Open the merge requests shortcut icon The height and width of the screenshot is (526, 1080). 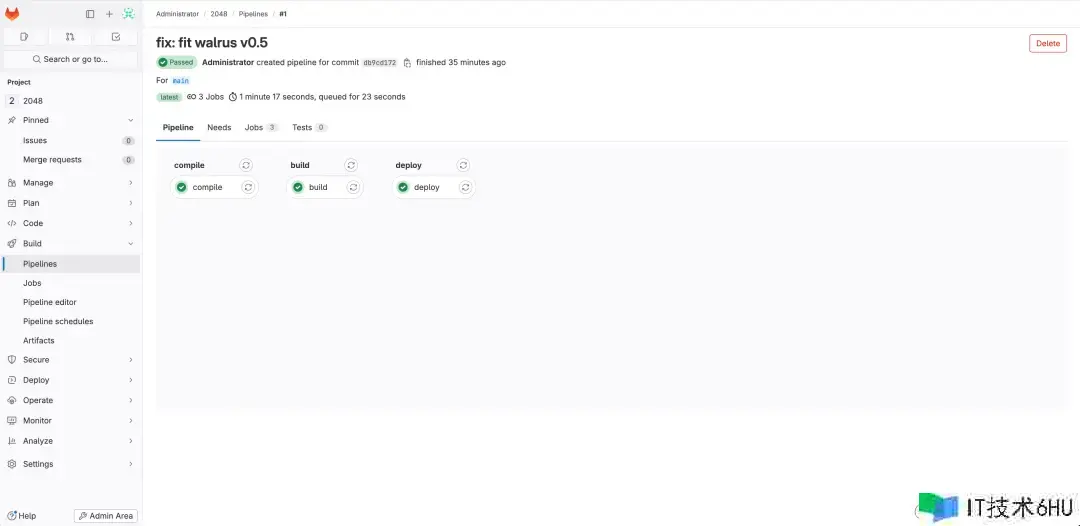pos(70,37)
